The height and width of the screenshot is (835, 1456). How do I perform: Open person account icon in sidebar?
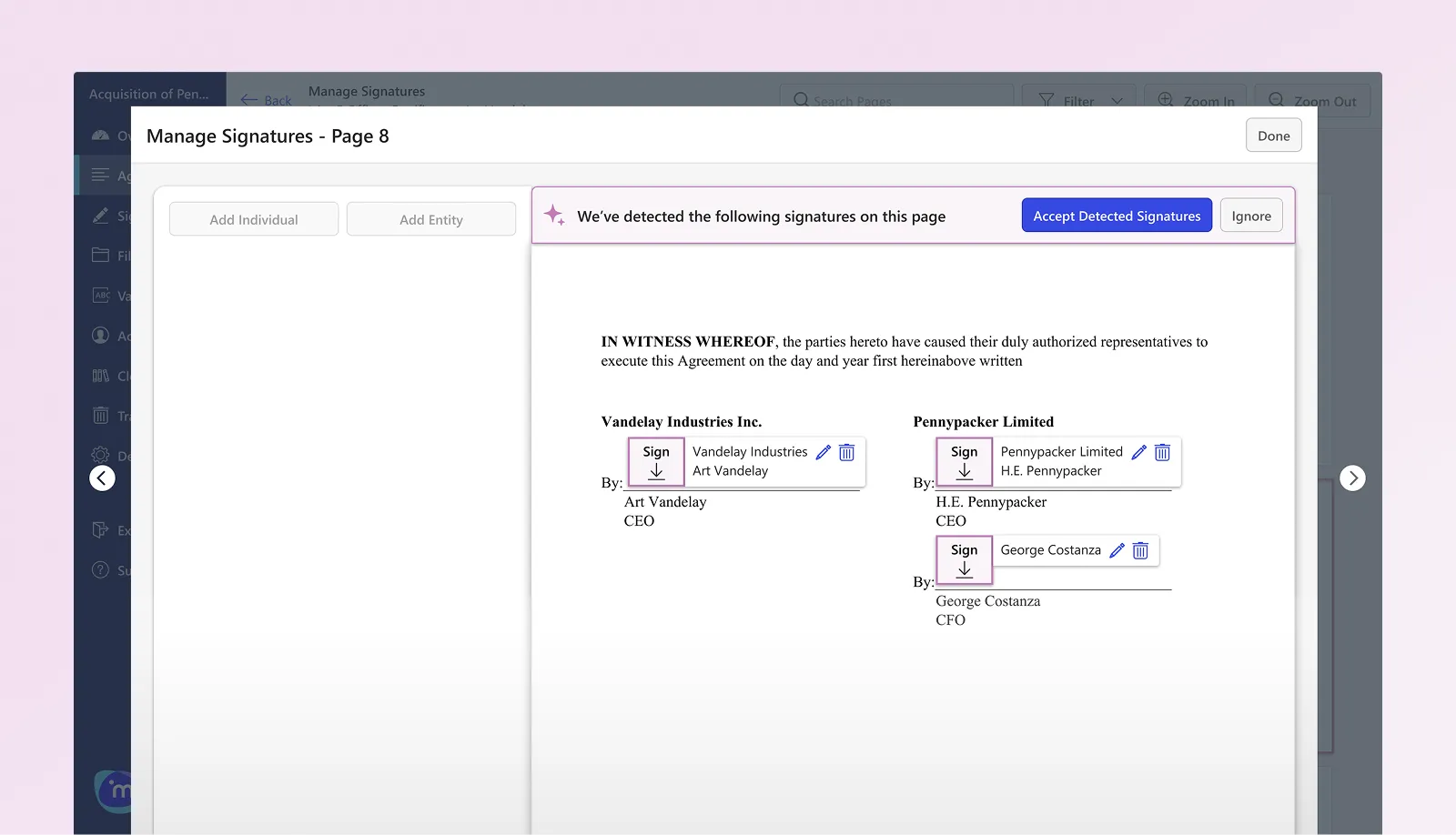coord(101,336)
